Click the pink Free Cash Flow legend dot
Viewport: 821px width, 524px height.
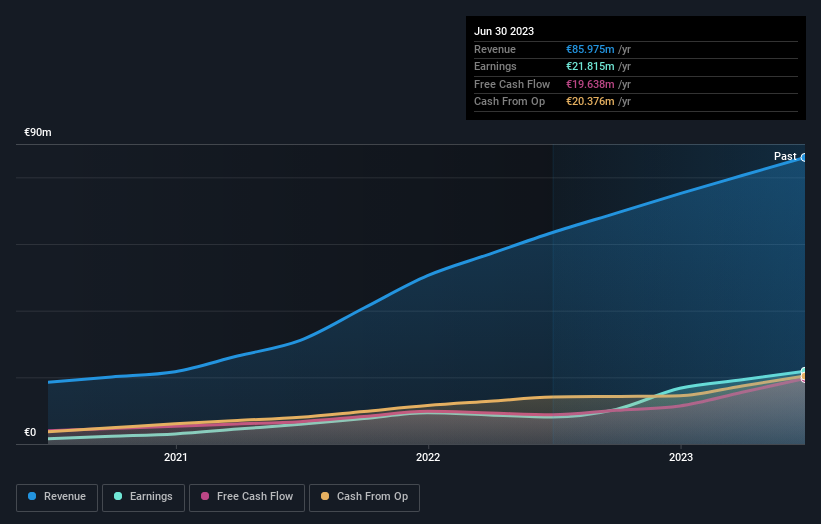[x=205, y=496]
